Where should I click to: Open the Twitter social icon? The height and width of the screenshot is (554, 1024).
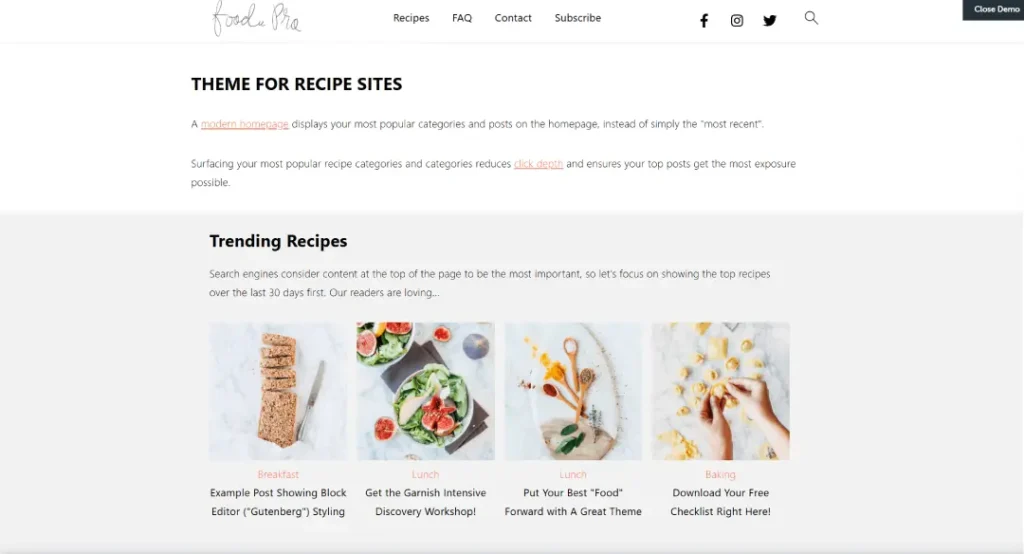[770, 21]
